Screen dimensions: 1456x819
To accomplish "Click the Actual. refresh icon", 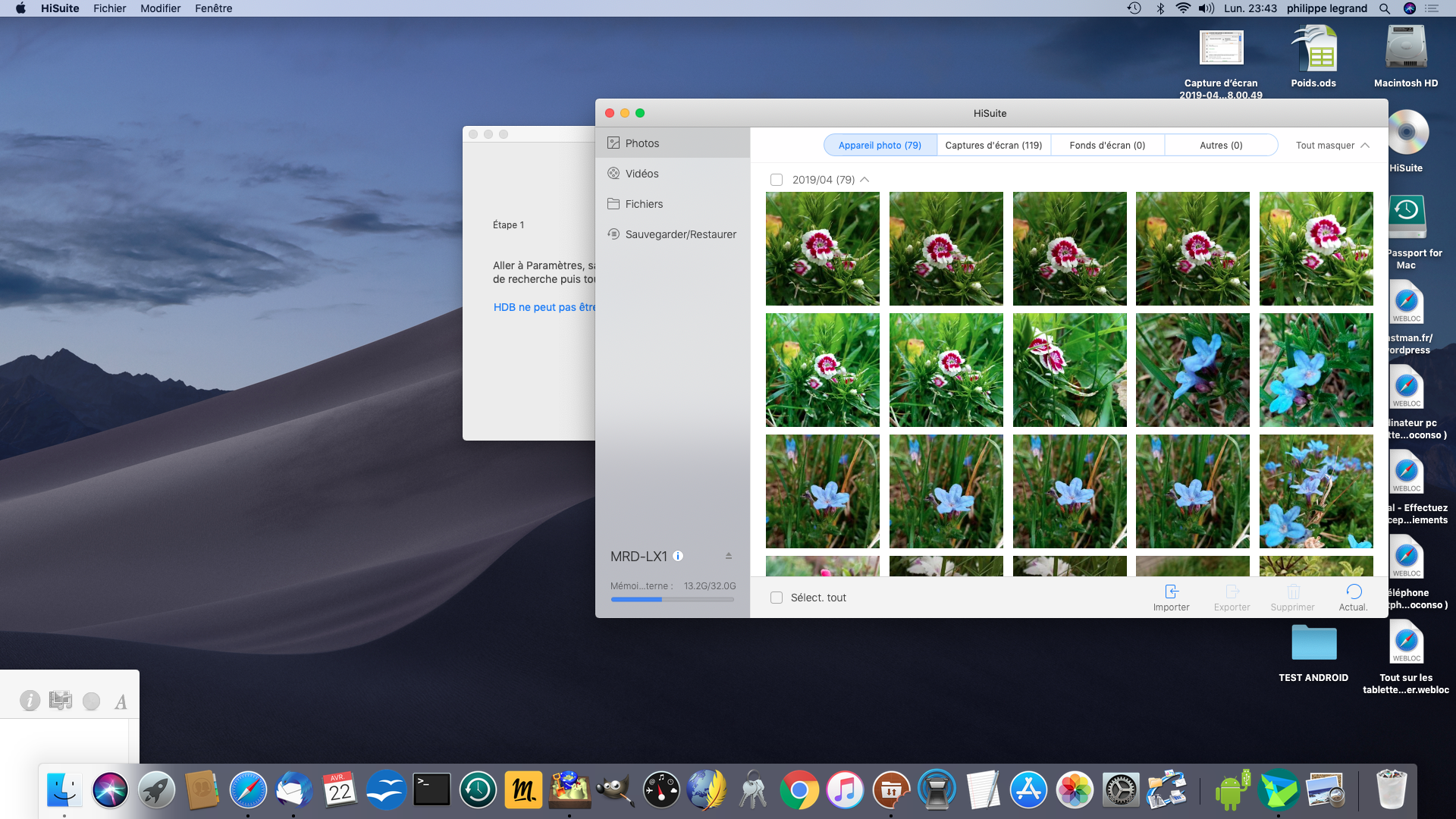I will [x=1354, y=592].
